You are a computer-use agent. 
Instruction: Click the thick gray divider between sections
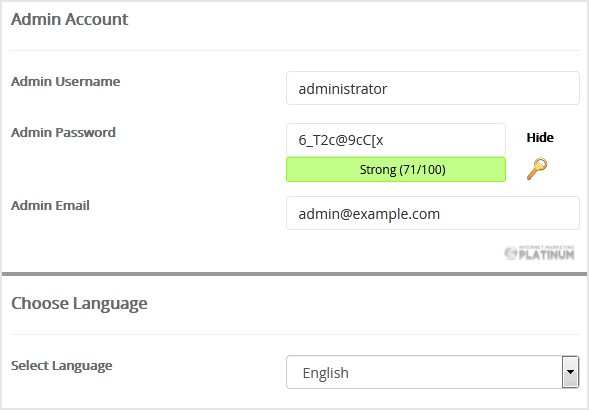(x=294, y=274)
